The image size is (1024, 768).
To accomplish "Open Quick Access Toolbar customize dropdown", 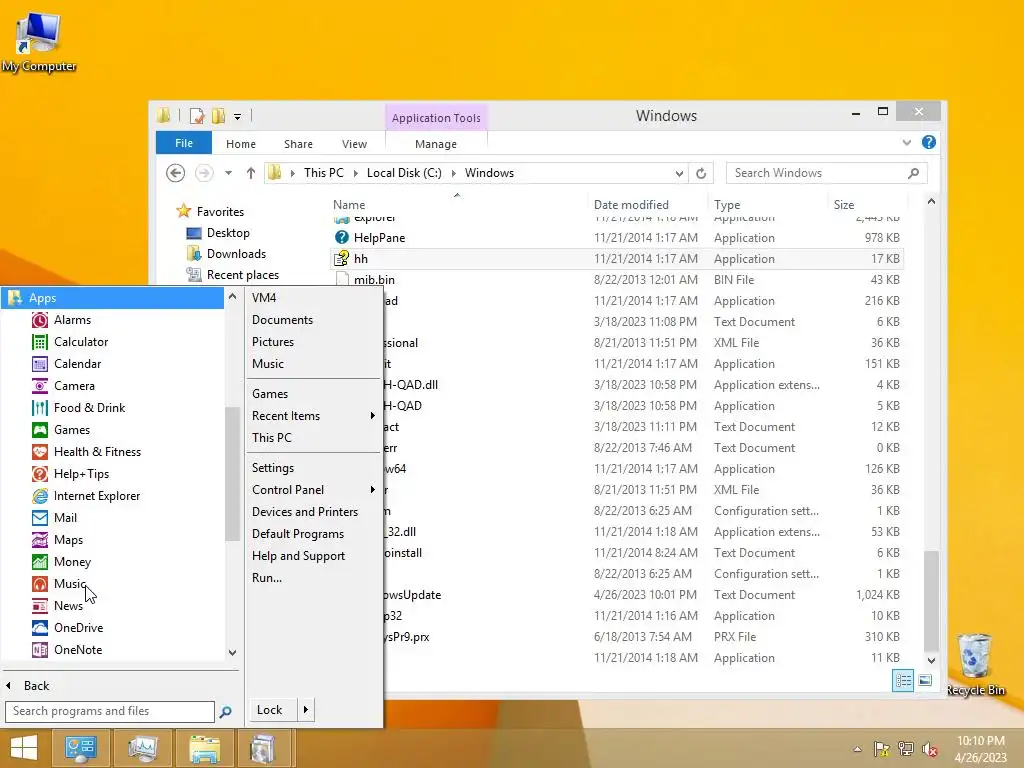I will click(x=237, y=117).
